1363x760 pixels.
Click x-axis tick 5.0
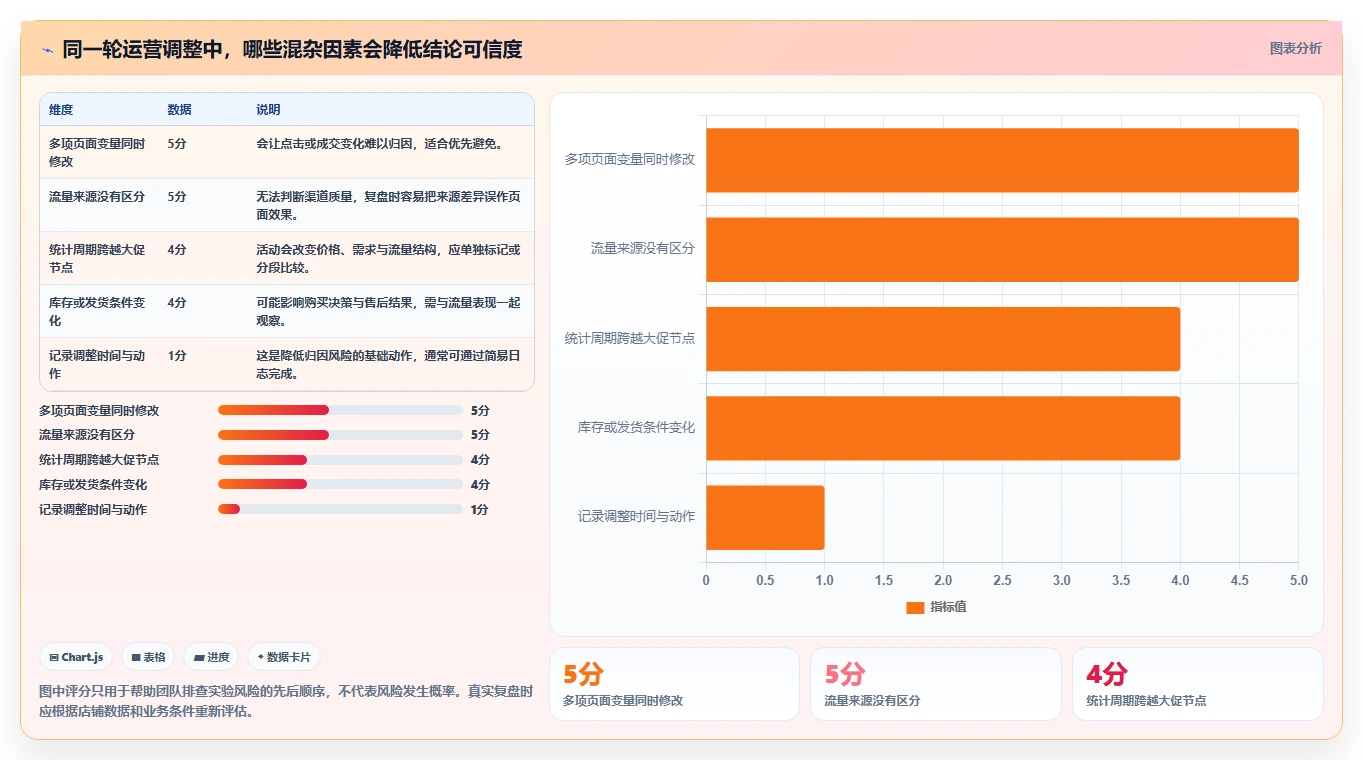click(x=1299, y=580)
